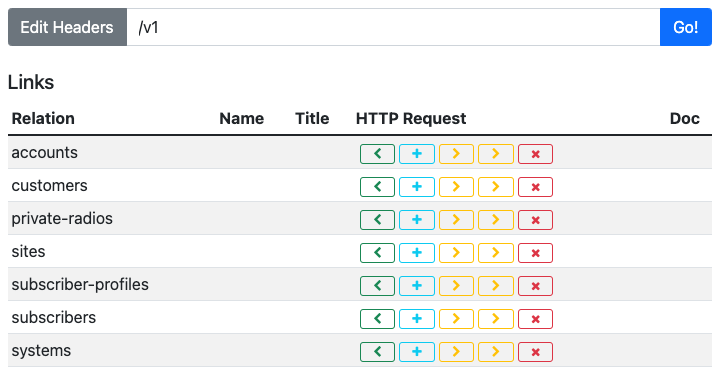Click first yellow arrow PUT button for private-radios
This screenshot has height=379, width=725.
(x=456, y=220)
